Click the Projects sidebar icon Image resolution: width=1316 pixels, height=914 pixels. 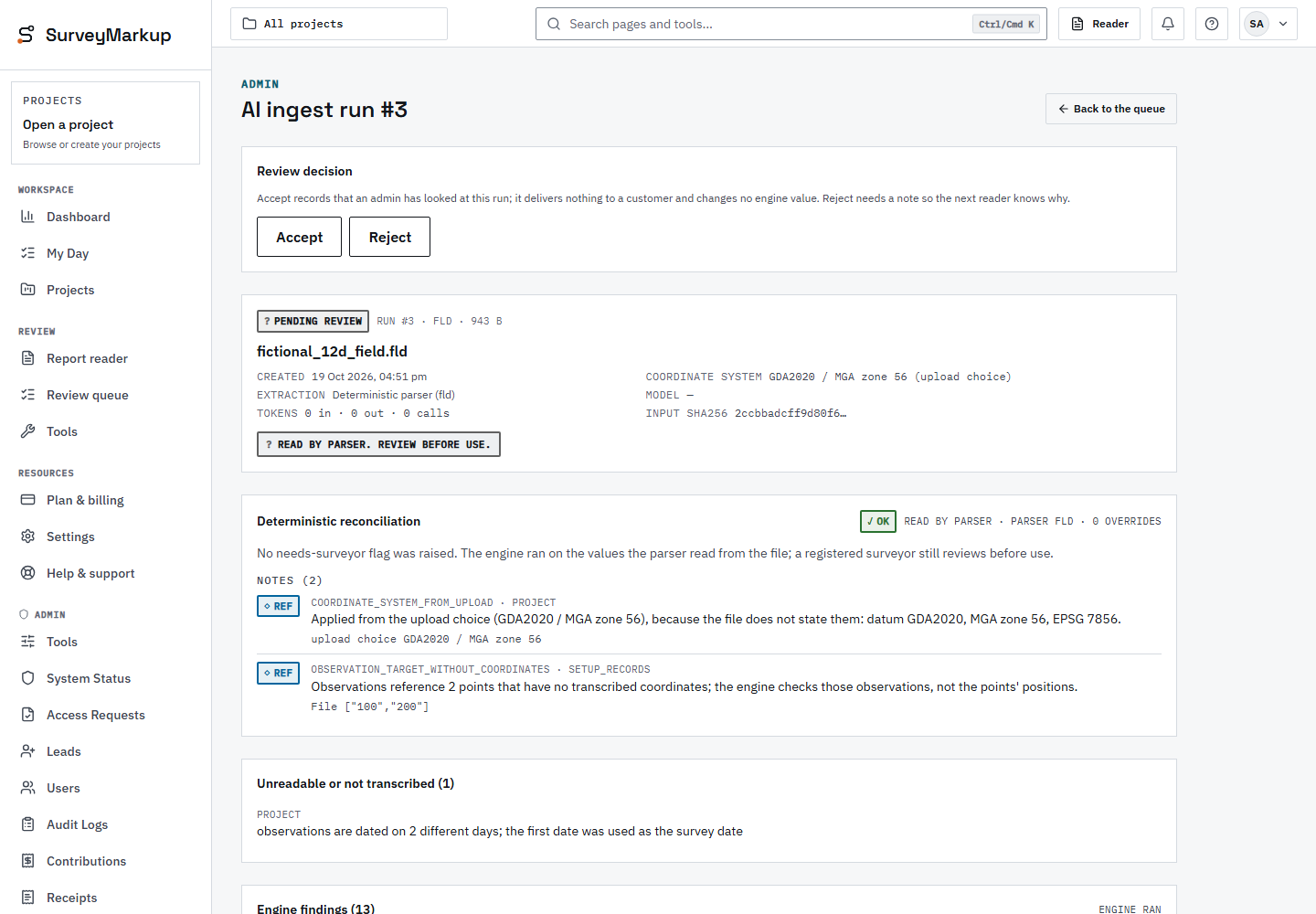pos(28,290)
